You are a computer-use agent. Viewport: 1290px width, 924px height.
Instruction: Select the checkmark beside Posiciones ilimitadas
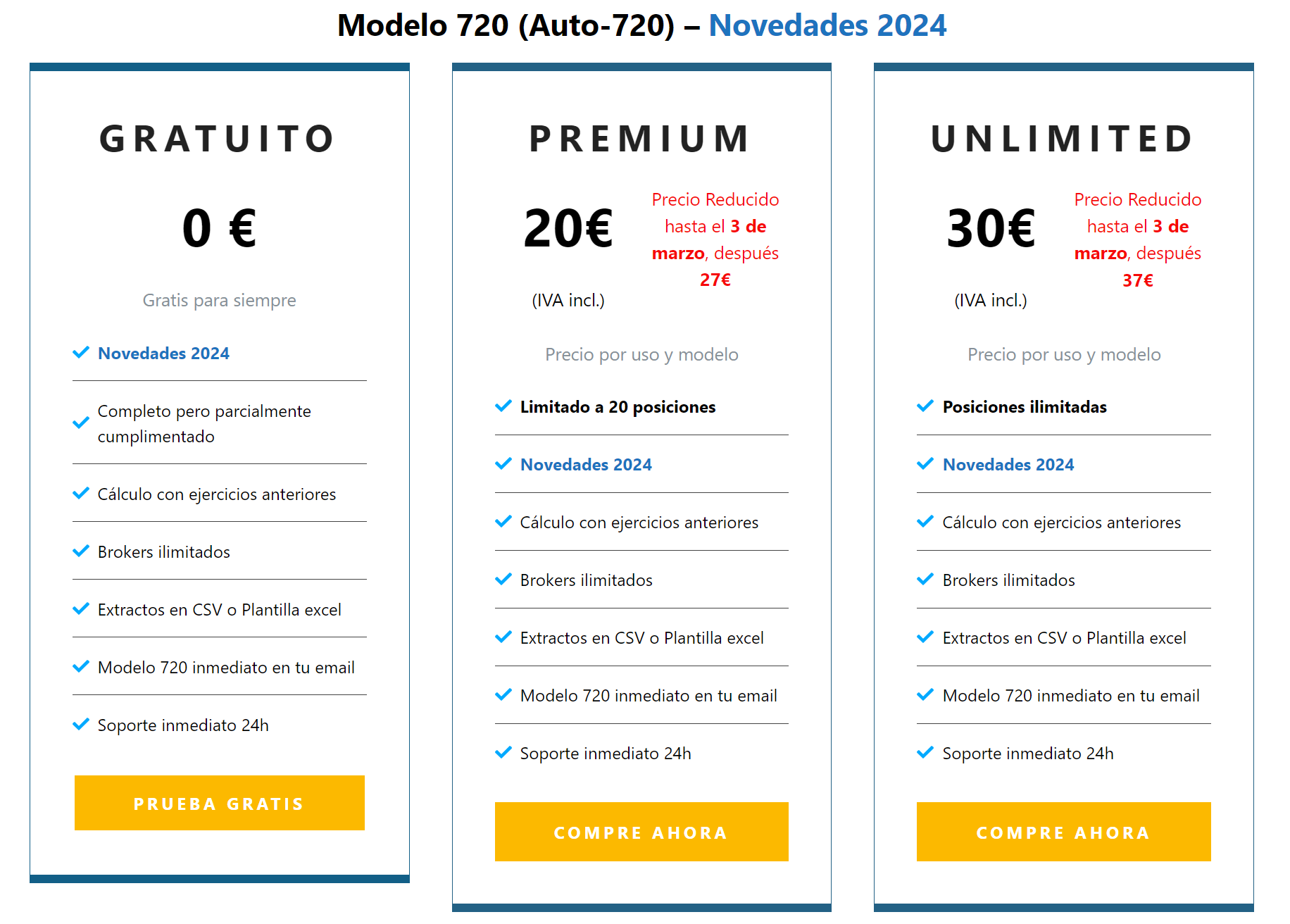click(925, 406)
